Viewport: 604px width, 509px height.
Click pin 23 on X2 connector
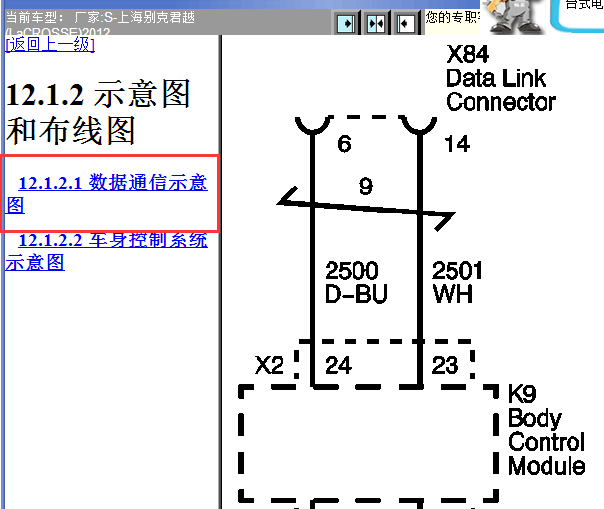pos(445,365)
